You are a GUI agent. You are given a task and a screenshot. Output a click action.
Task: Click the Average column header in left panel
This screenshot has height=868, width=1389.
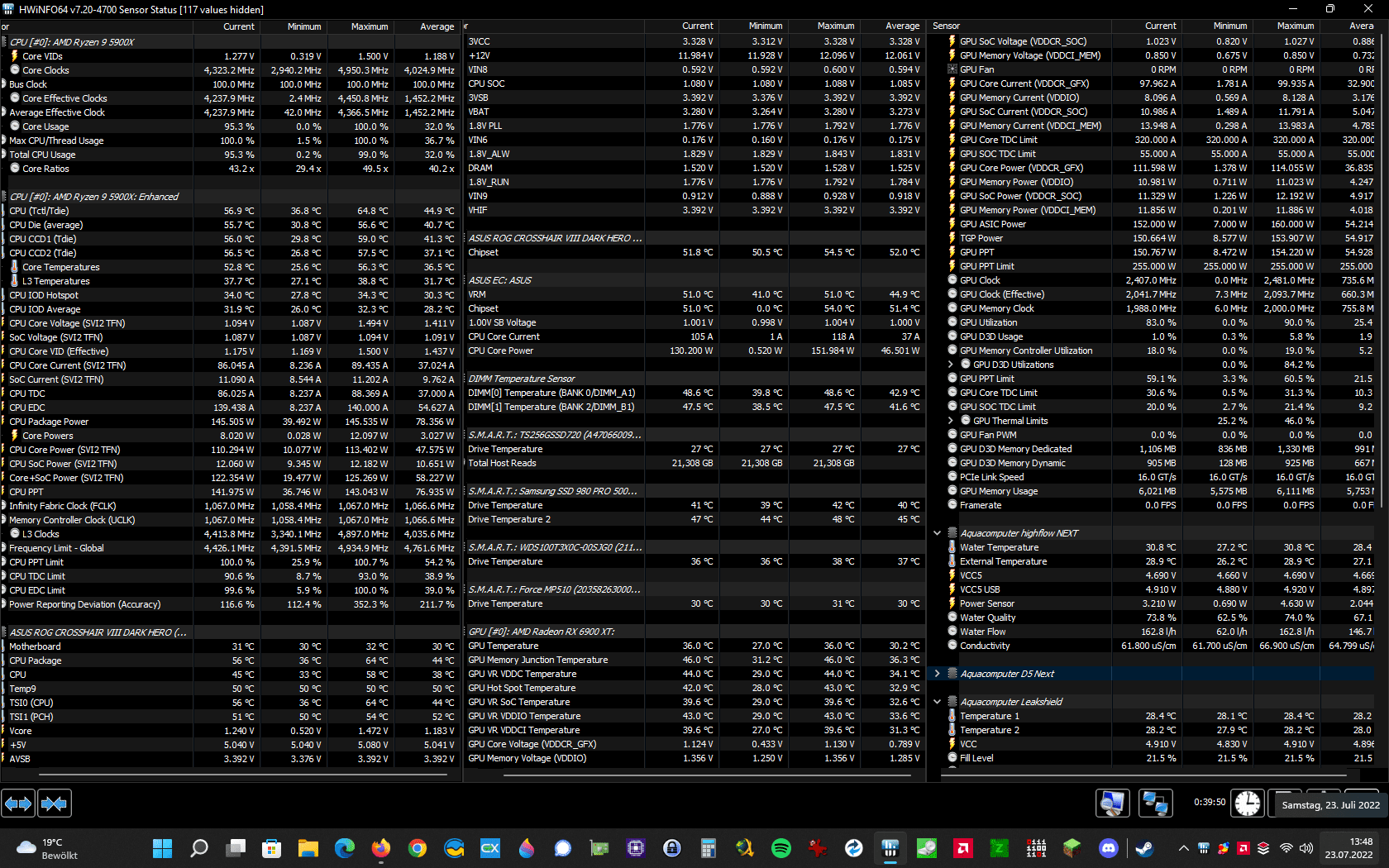tap(426, 26)
